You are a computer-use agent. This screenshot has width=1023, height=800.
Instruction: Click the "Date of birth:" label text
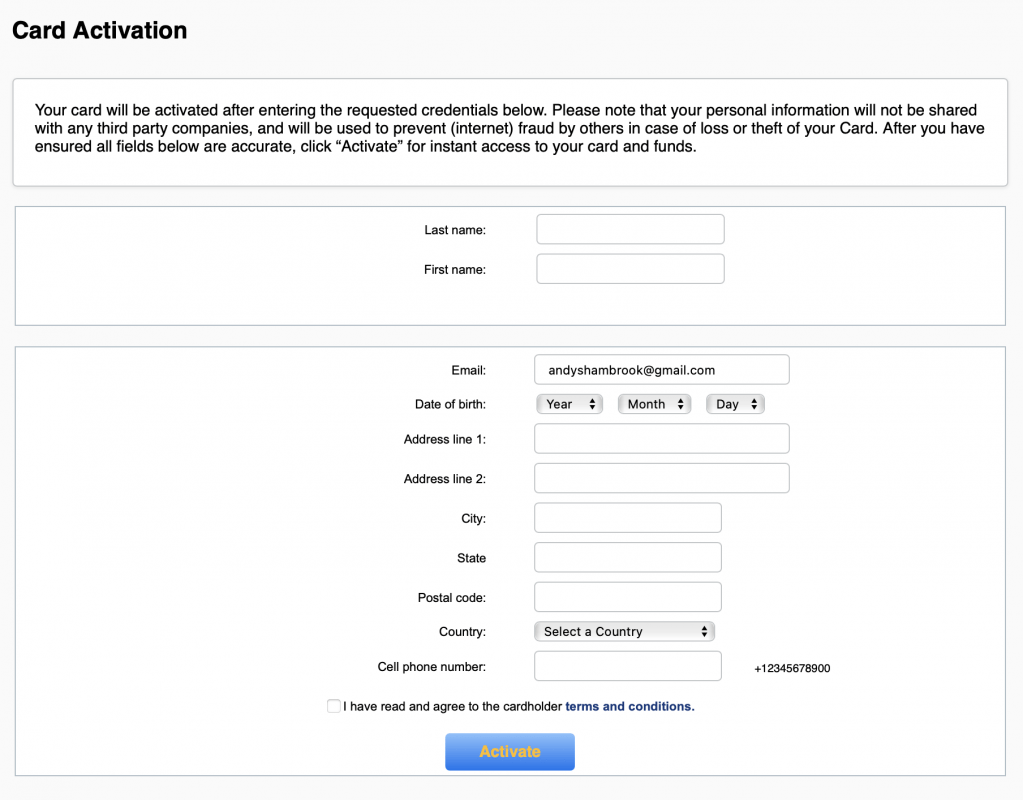[x=450, y=404]
